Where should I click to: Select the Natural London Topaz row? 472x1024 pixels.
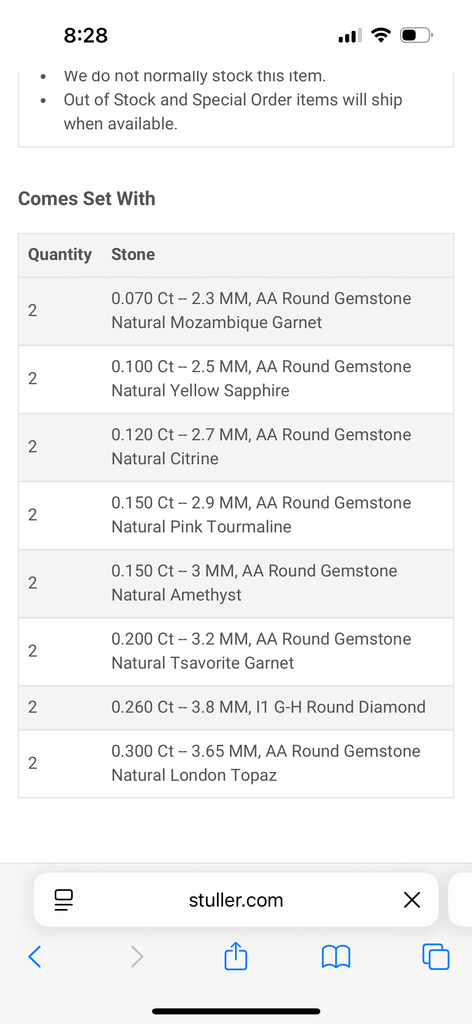pos(236,763)
